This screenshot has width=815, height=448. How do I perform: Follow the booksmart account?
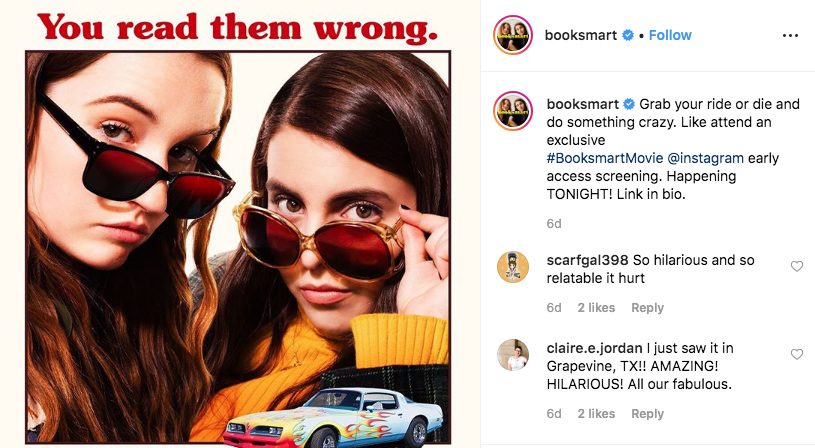click(670, 35)
